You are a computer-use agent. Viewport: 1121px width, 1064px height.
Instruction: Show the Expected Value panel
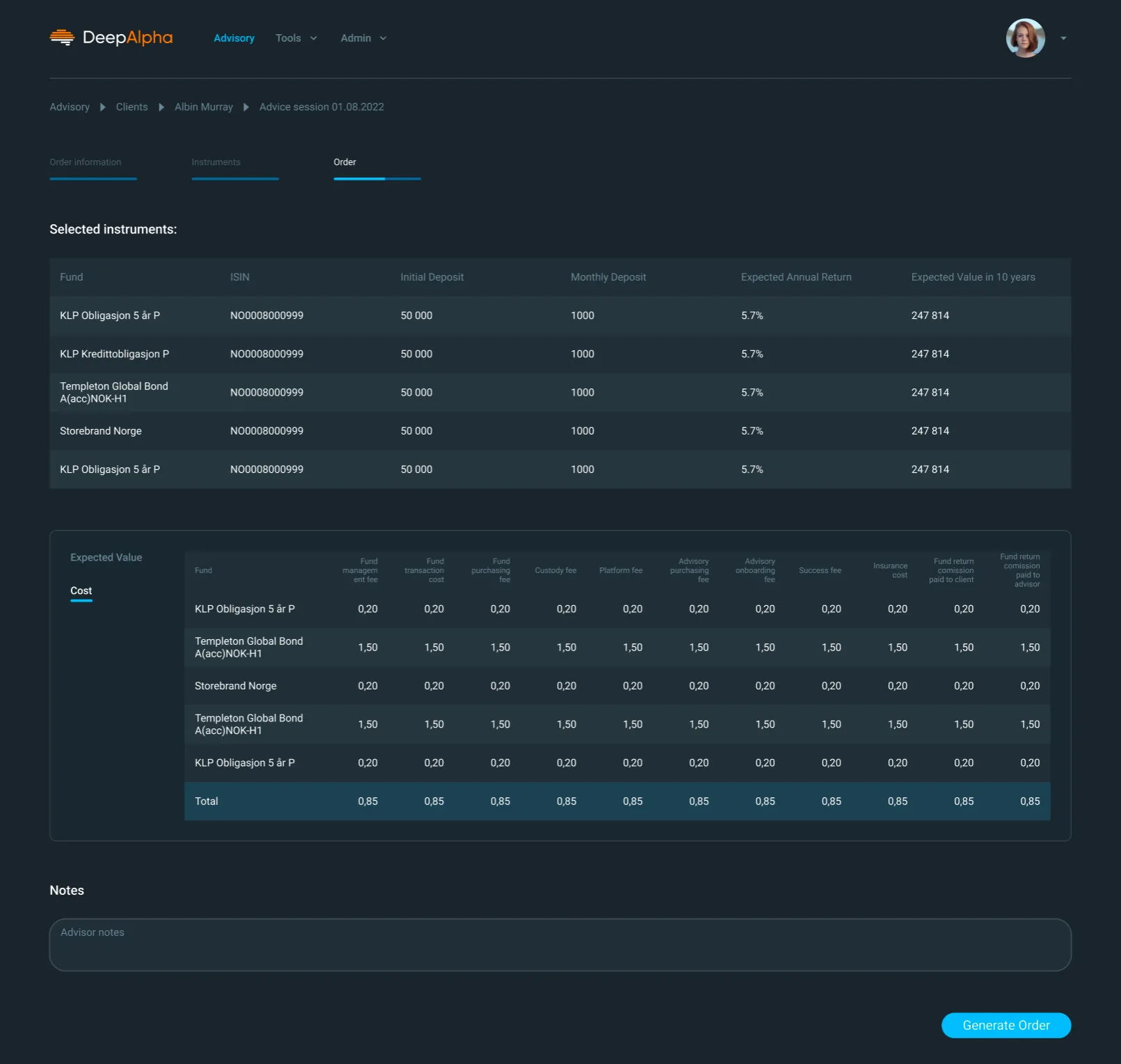[106, 558]
